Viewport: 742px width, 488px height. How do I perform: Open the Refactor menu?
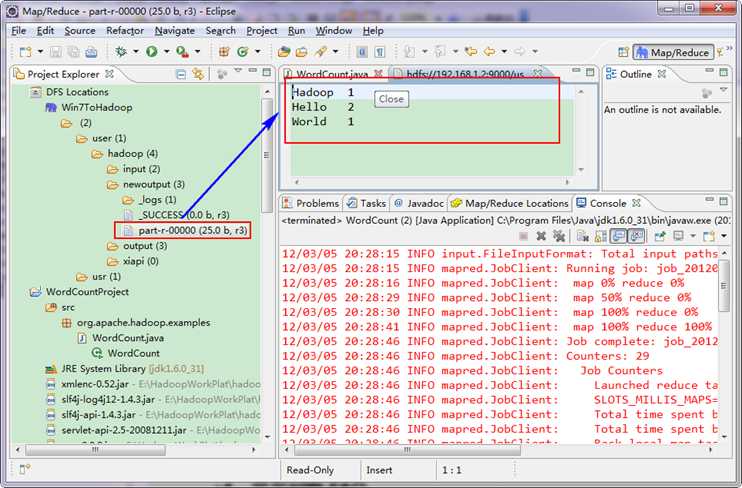(124, 31)
